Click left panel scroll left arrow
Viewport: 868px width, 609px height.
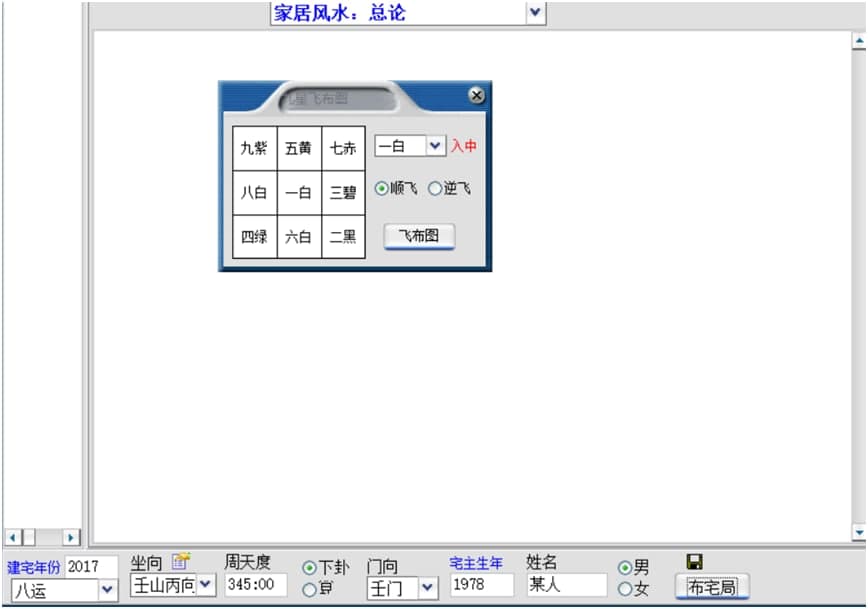13,537
